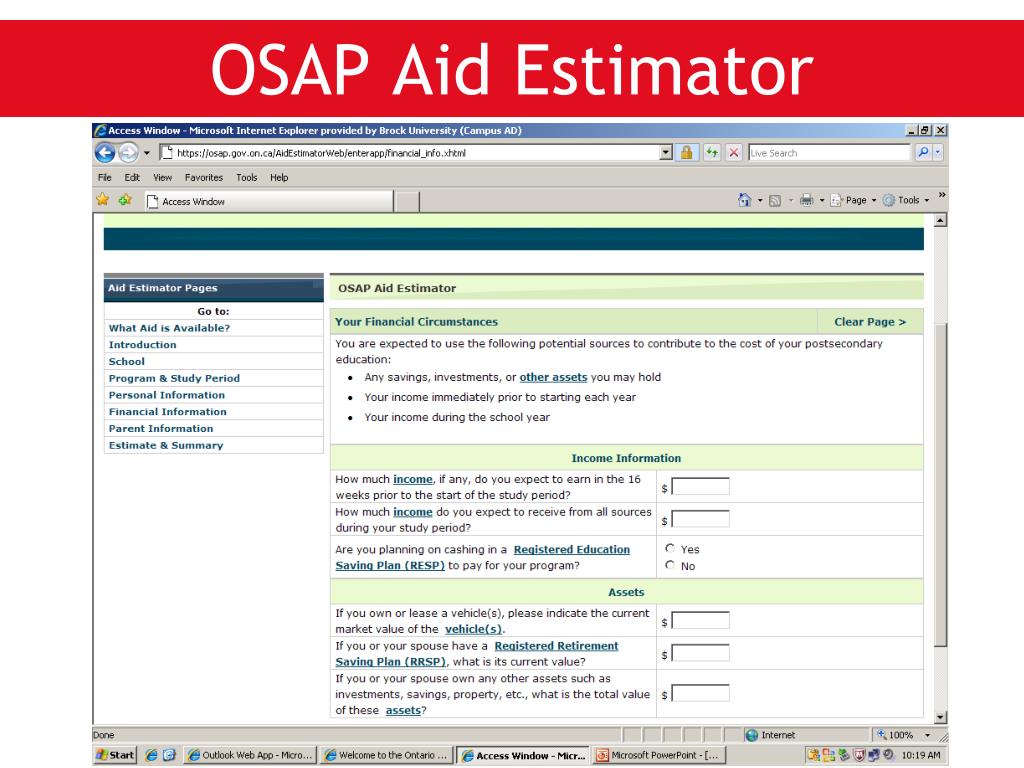The image size is (1024, 768).
Task: Click the other assets total value field
Action: (x=700, y=694)
